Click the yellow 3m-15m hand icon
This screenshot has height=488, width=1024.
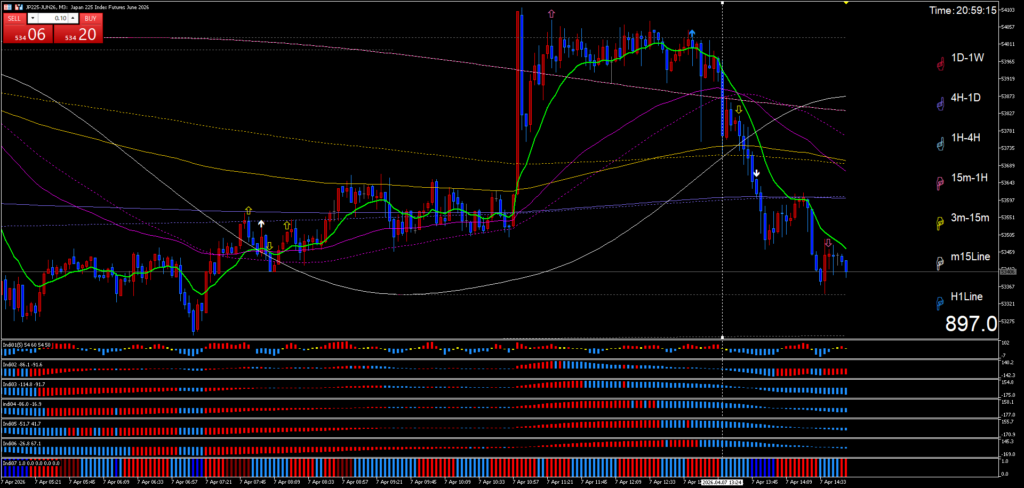pos(939,222)
